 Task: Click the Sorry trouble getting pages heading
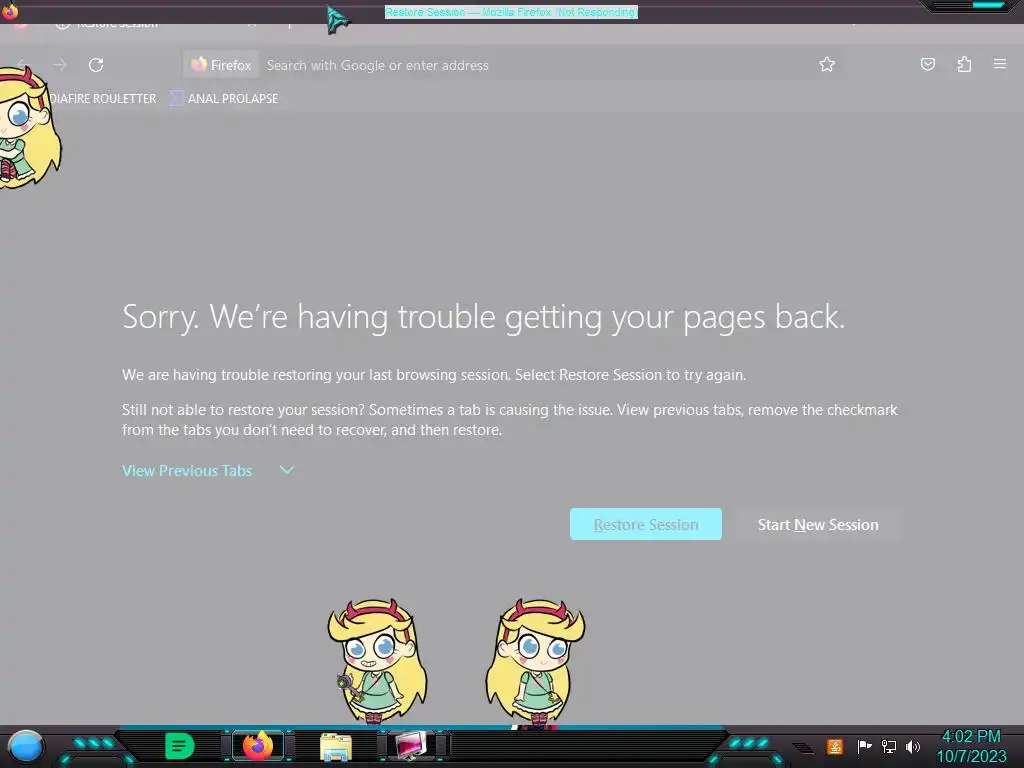coord(483,317)
